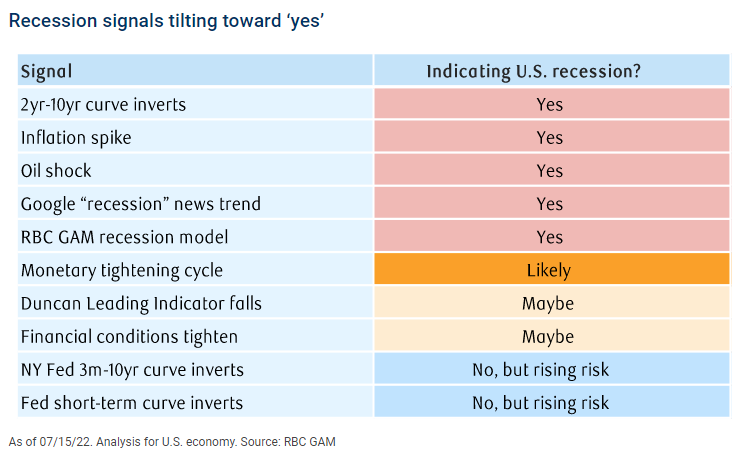Select the 'RBC GAM recession model' cell
Image resolution: width=742 pixels, height=460 pixels.
coord(125,237)
